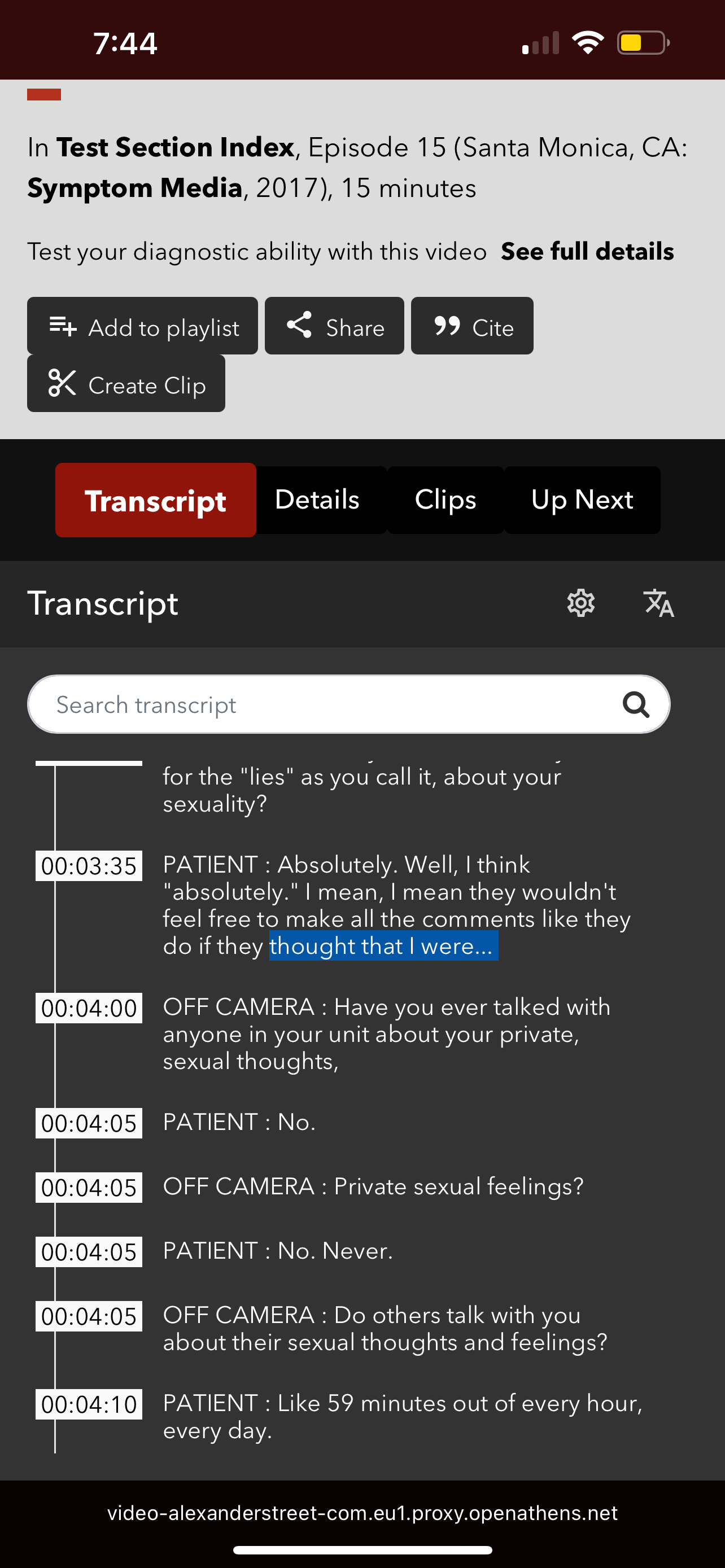Share this video
This screenshot has width=725, height=1568.
[x=334, y=326]
